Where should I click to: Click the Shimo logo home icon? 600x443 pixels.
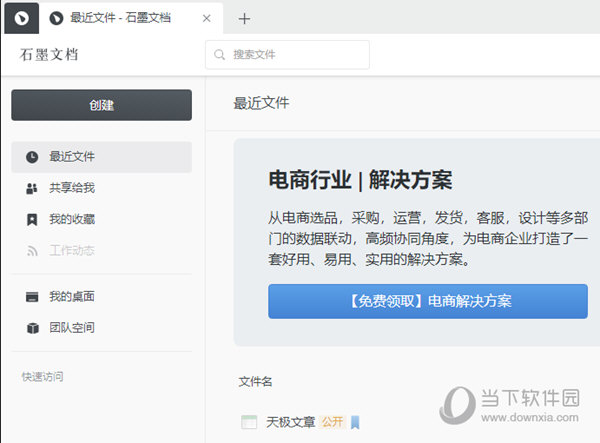click(x=21, y=18)
